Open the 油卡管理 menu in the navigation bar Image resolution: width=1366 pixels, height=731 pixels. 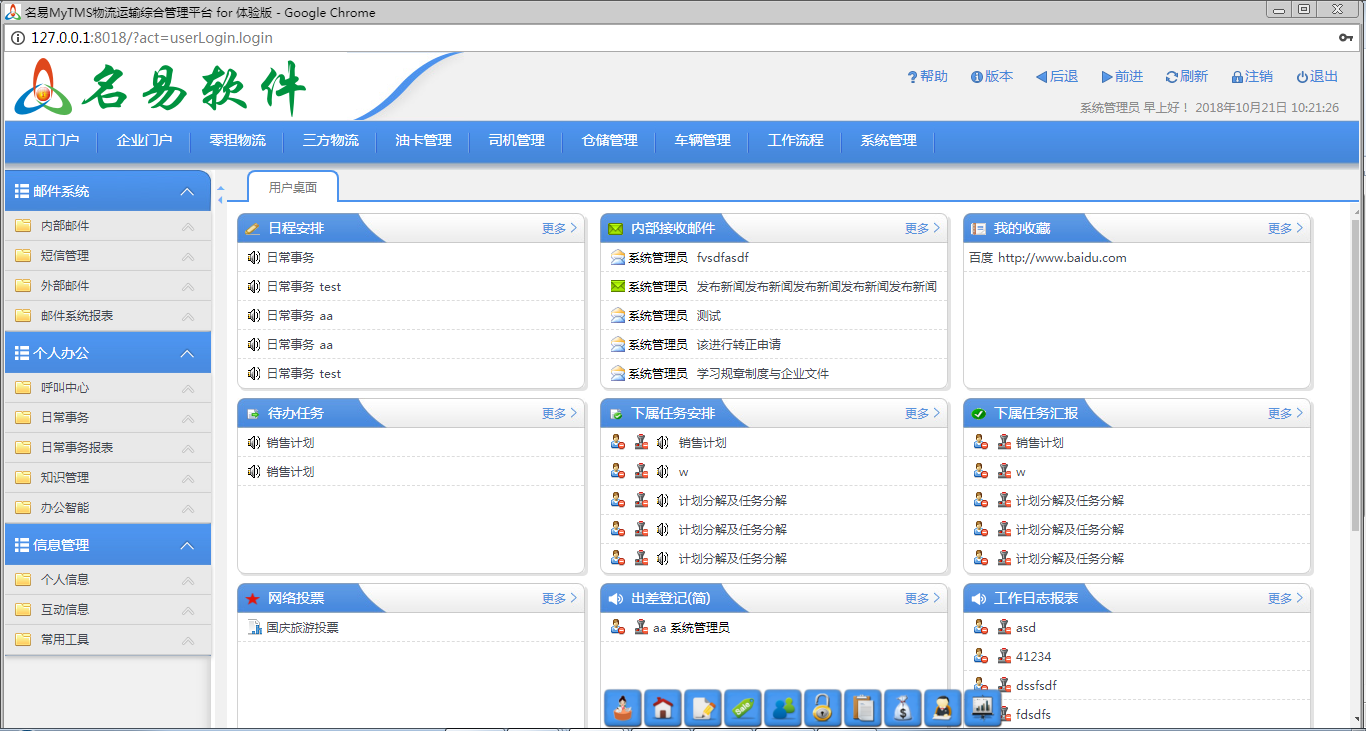[423, 141]
